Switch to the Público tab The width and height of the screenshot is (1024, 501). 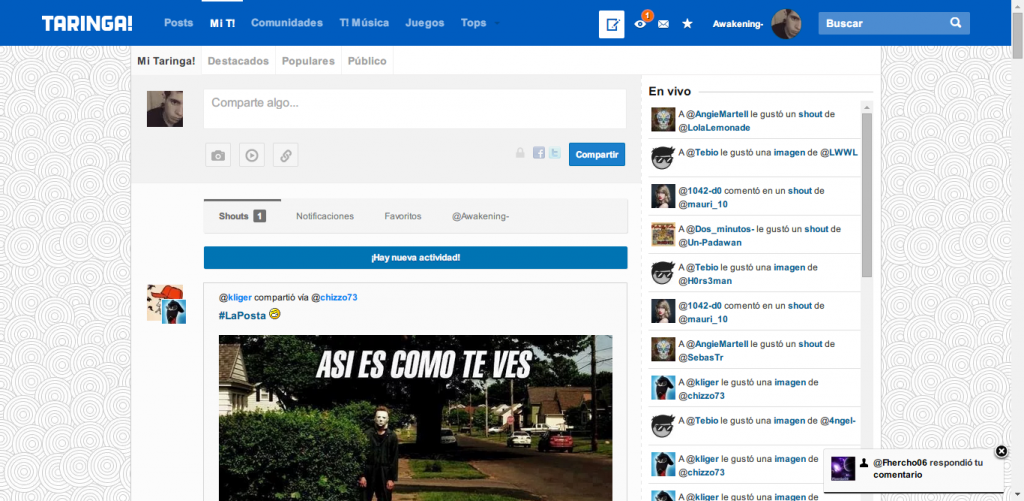pyautogui.click(x=367, y=61)
